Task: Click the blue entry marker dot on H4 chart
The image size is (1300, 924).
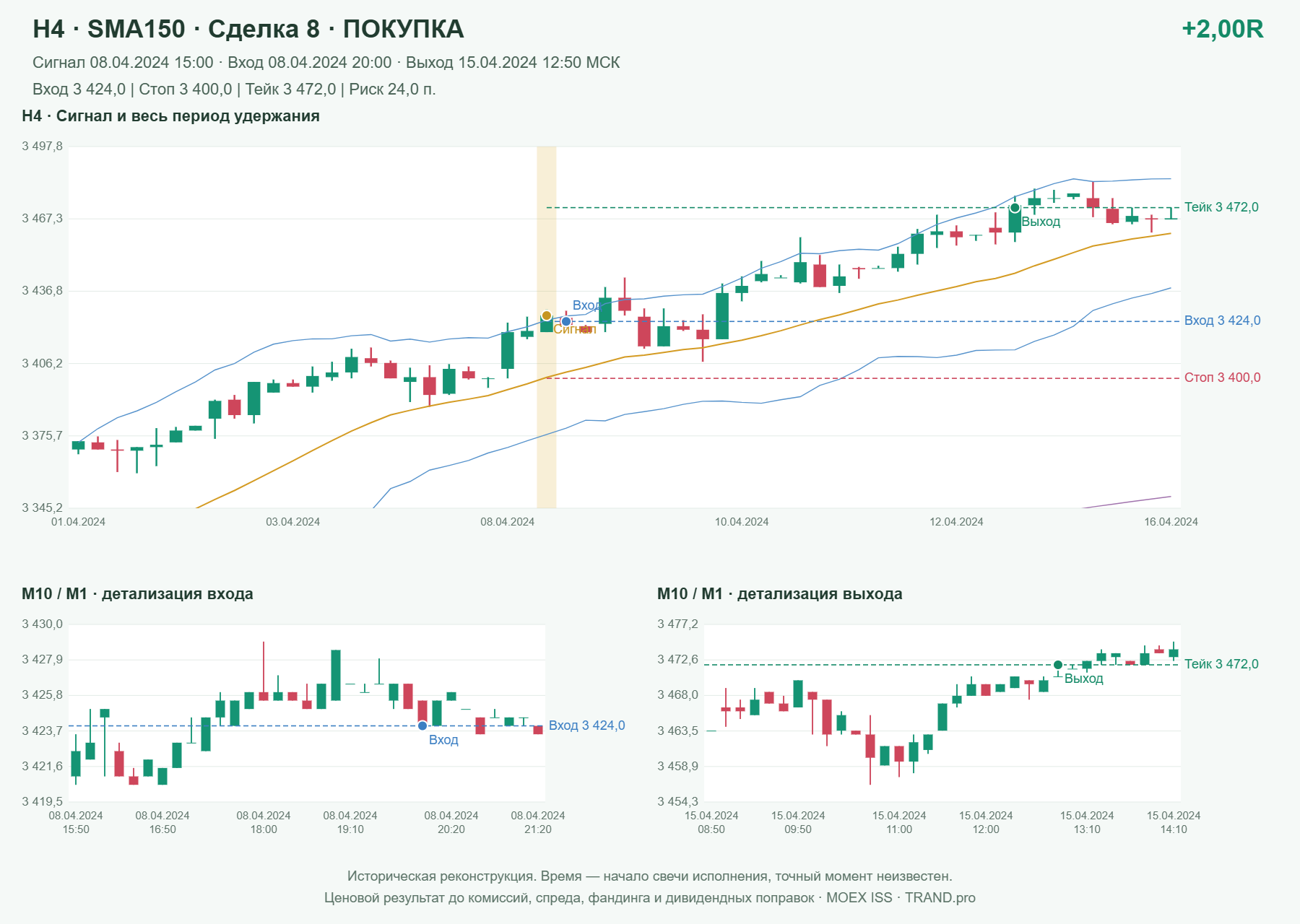Action: pyautogui.click(x=566, y=321)
